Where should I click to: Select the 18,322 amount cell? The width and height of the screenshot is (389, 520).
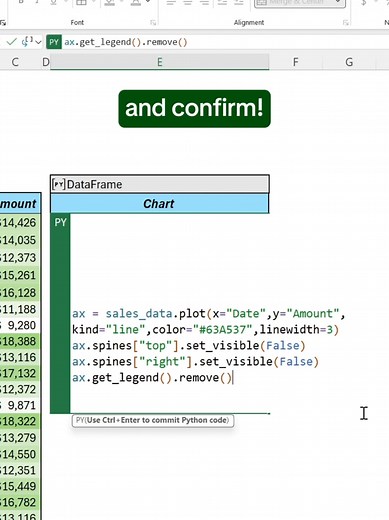point(20,421)
